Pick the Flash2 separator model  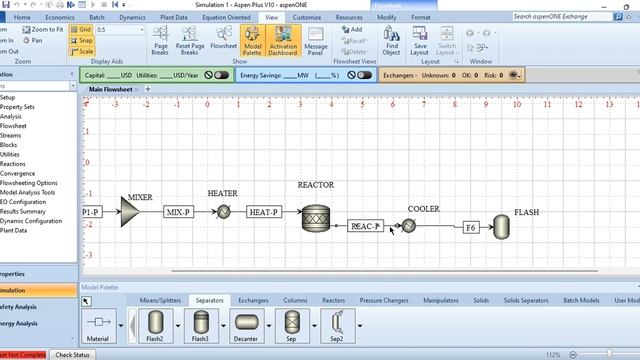[155, 325]
